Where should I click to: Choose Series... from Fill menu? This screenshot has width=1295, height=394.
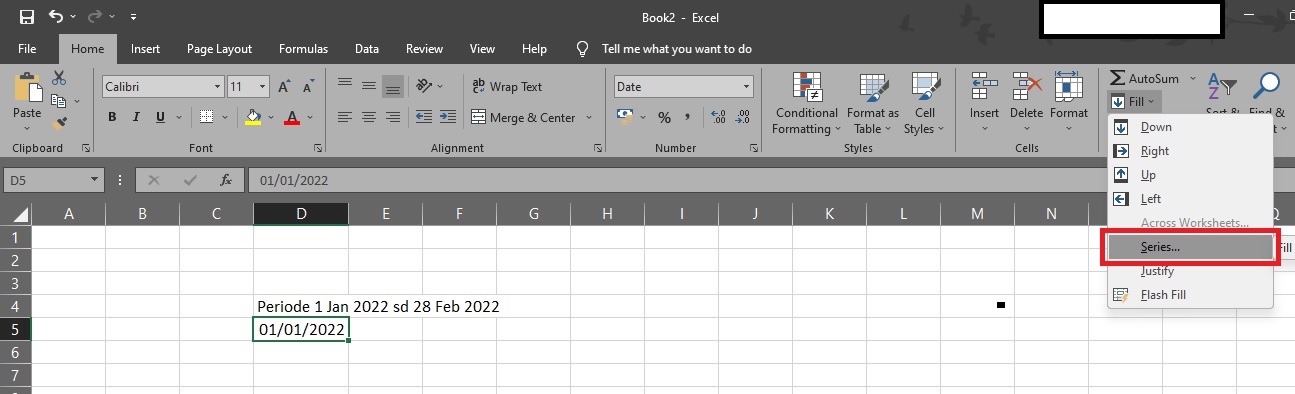pyautogui.click(x=1190, y=247)
